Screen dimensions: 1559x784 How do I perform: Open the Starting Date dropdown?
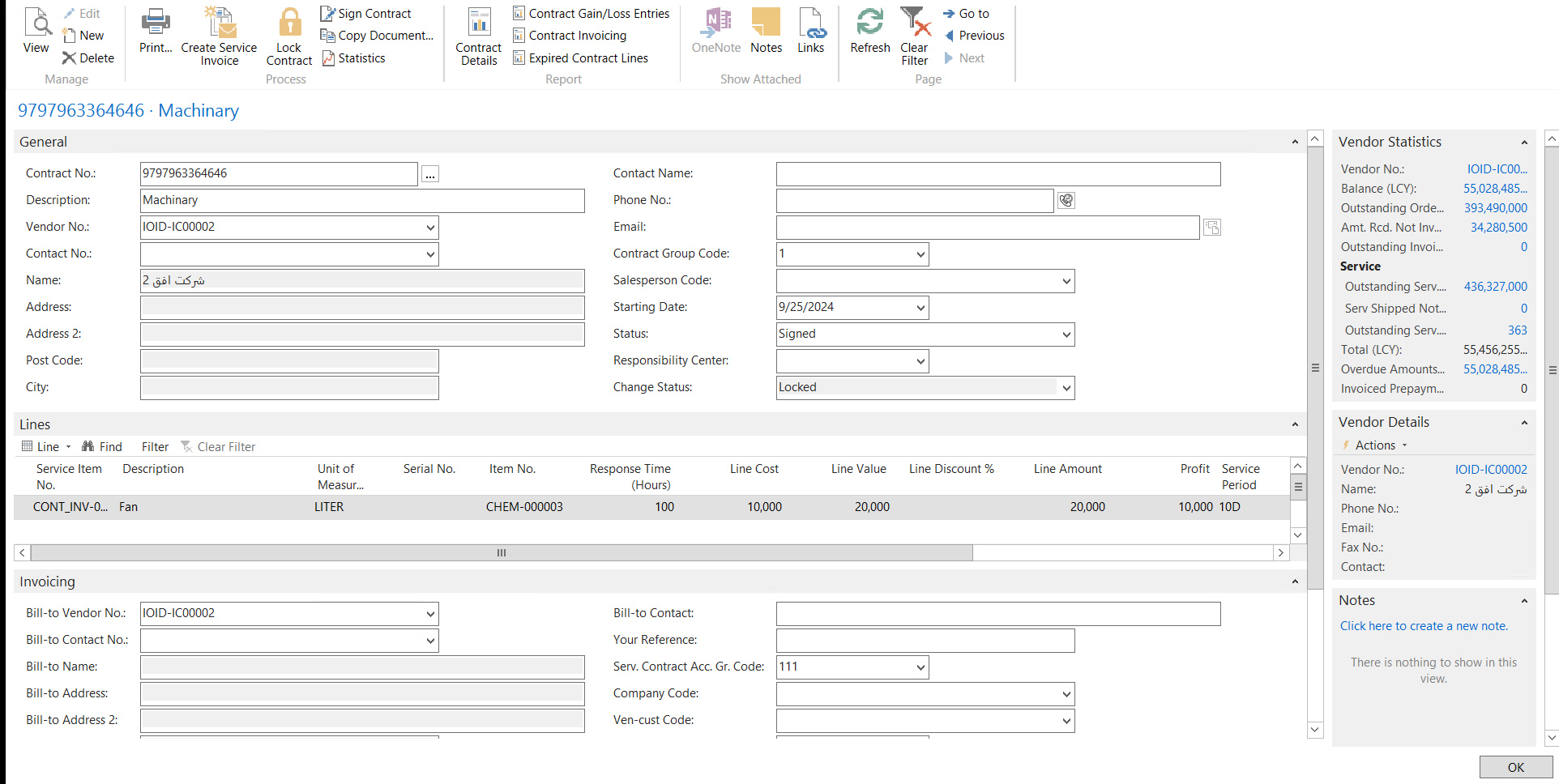click(920, 308)
